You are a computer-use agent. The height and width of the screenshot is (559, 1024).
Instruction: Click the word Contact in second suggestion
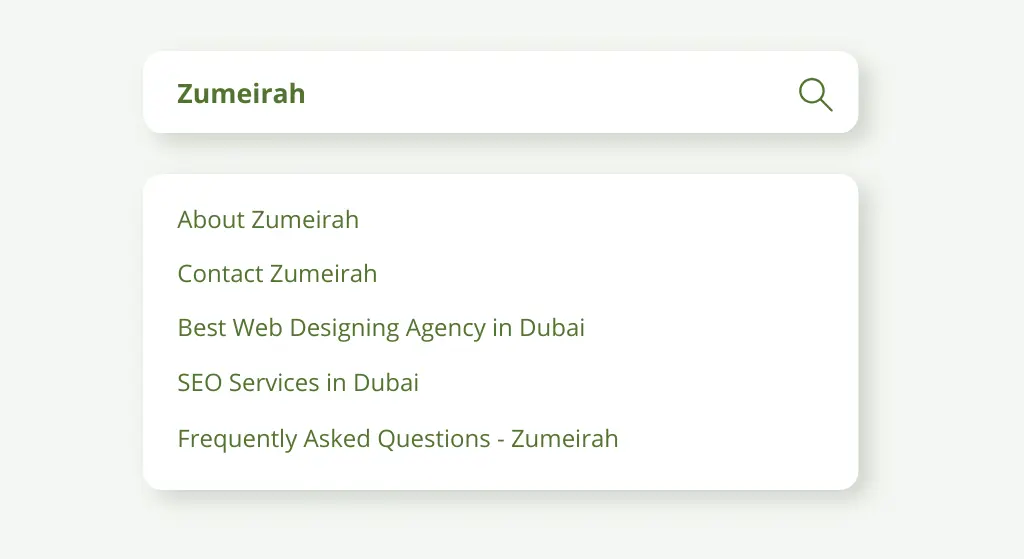point(220,273)
